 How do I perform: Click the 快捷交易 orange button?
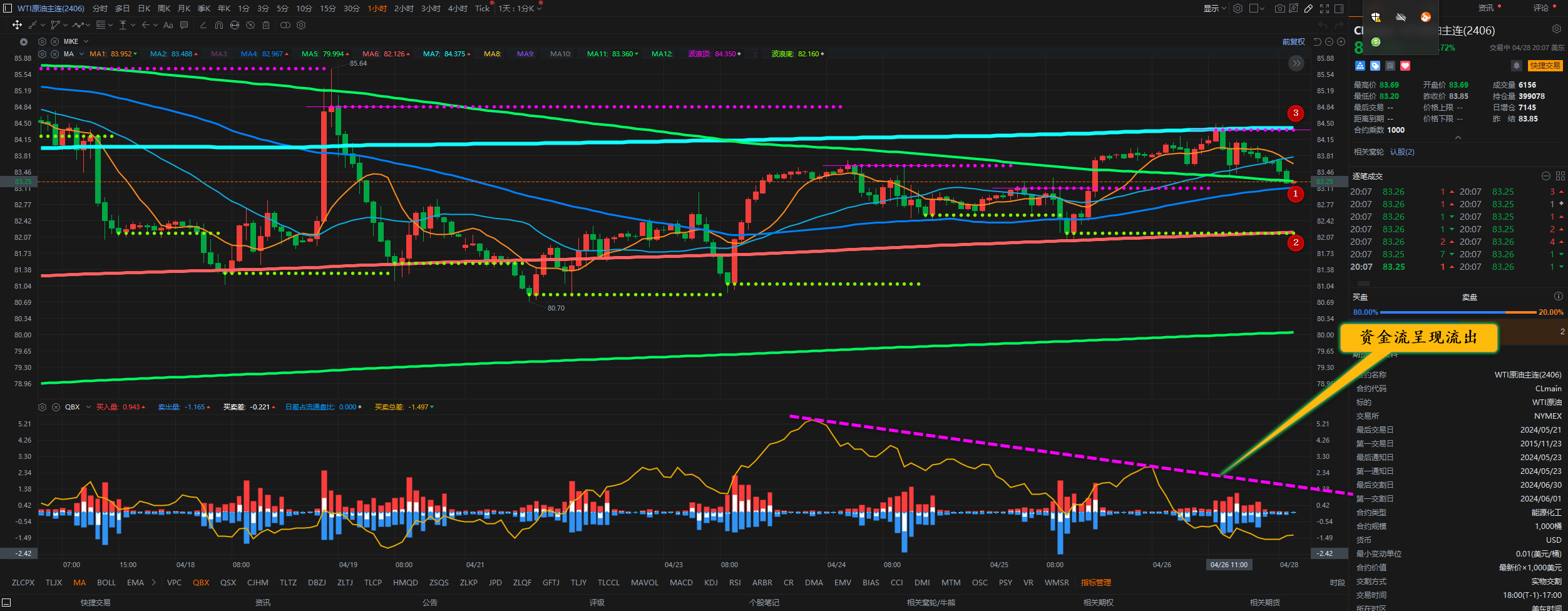1545,66
